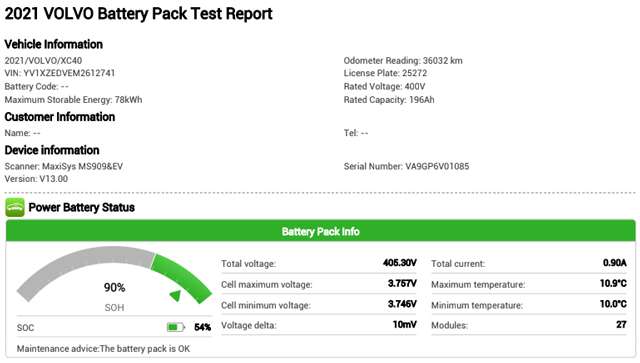Click the 54% SOC percentage

[202, 327]
